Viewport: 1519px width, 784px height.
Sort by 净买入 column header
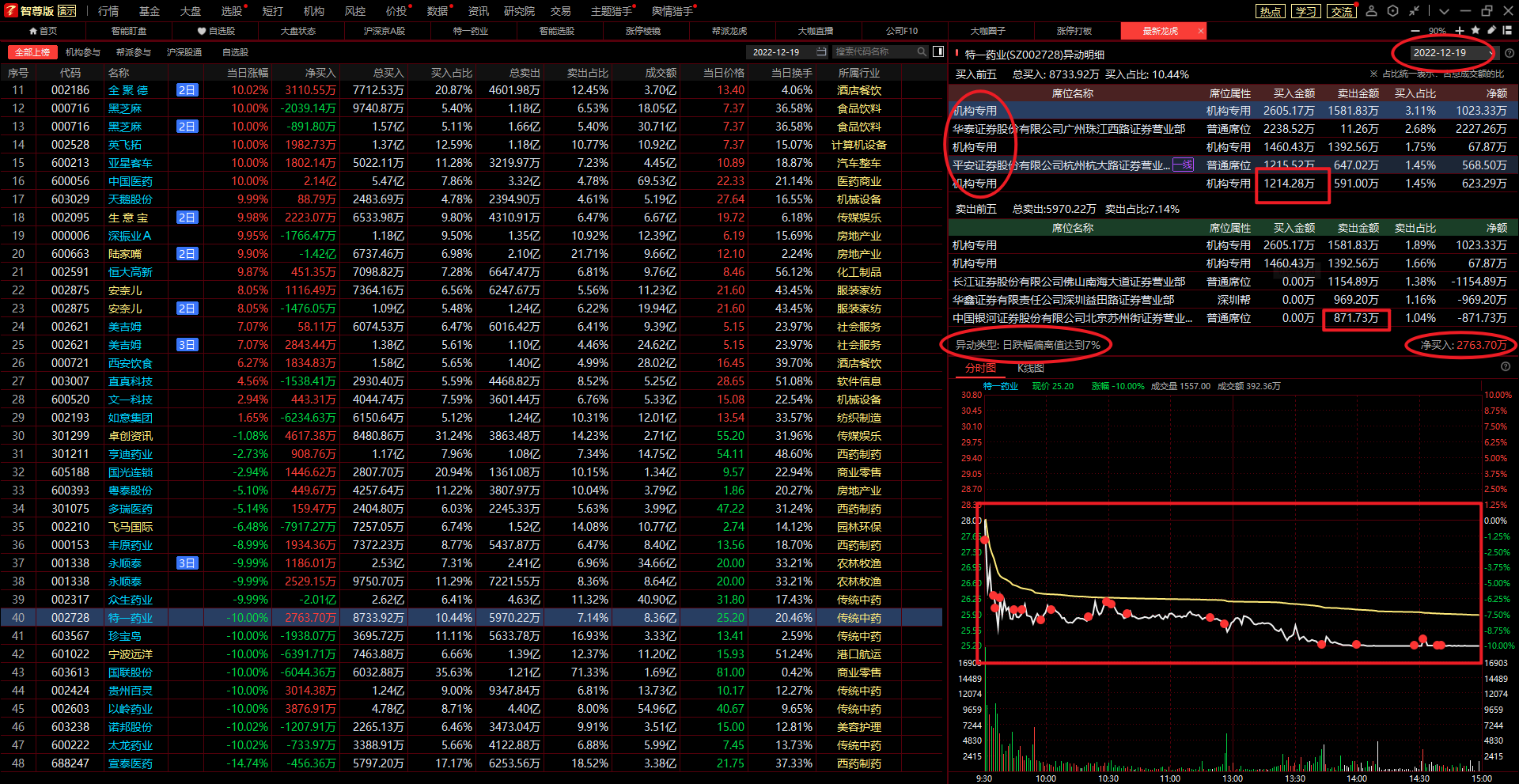click(x=320, y=73)
